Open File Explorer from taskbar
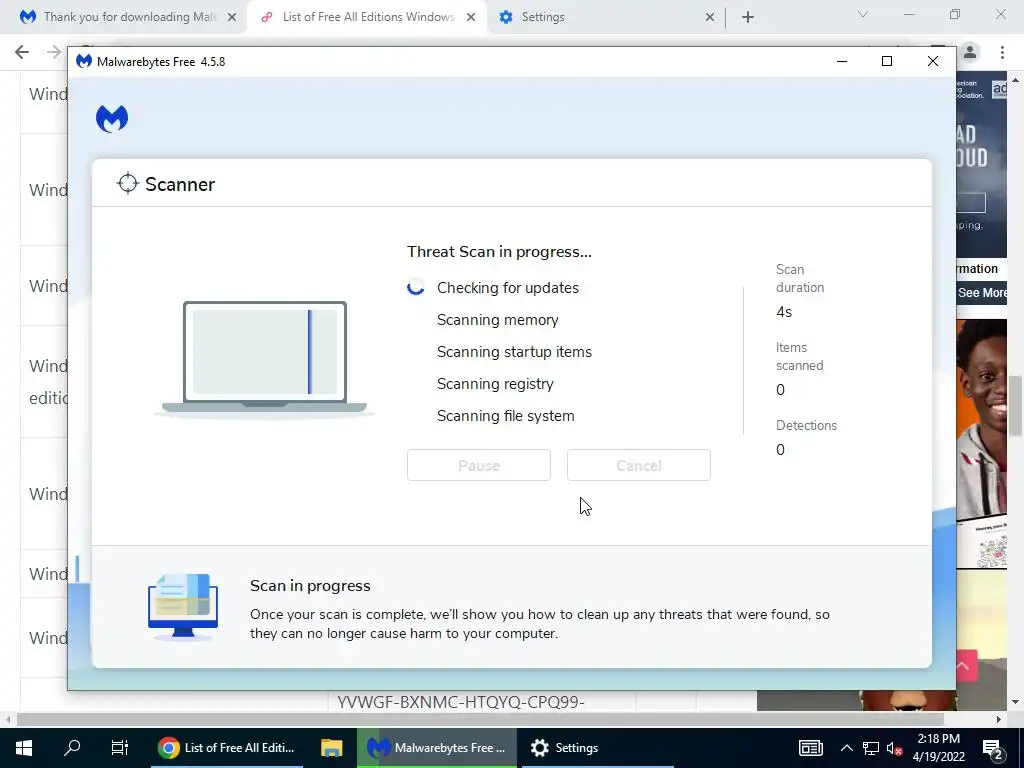The image size is (1024, 768). pos(331,748)
